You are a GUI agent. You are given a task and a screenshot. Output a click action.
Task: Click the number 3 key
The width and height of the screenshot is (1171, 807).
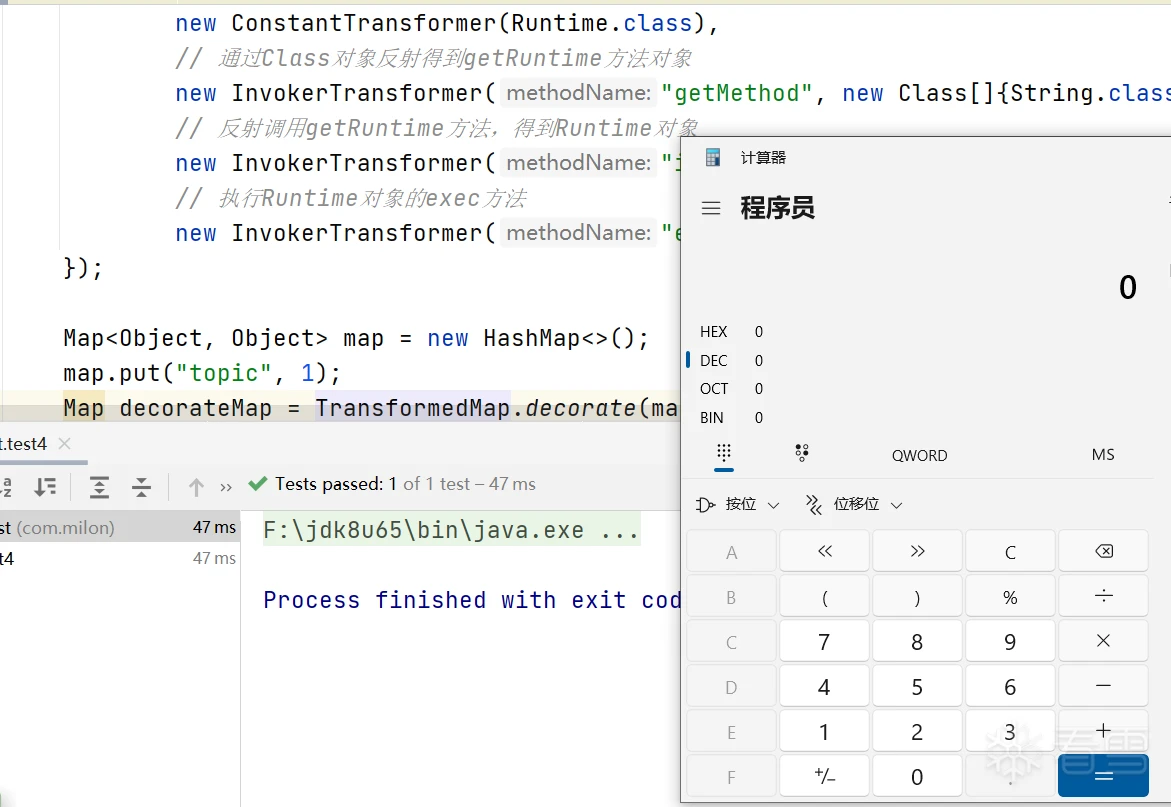click(1010, 731)
